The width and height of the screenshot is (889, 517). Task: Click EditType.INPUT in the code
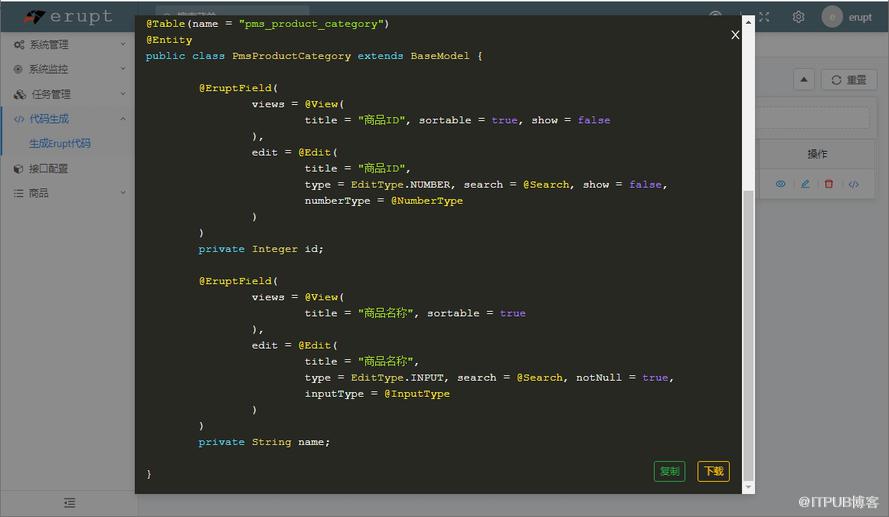click(x=397, y=378)
